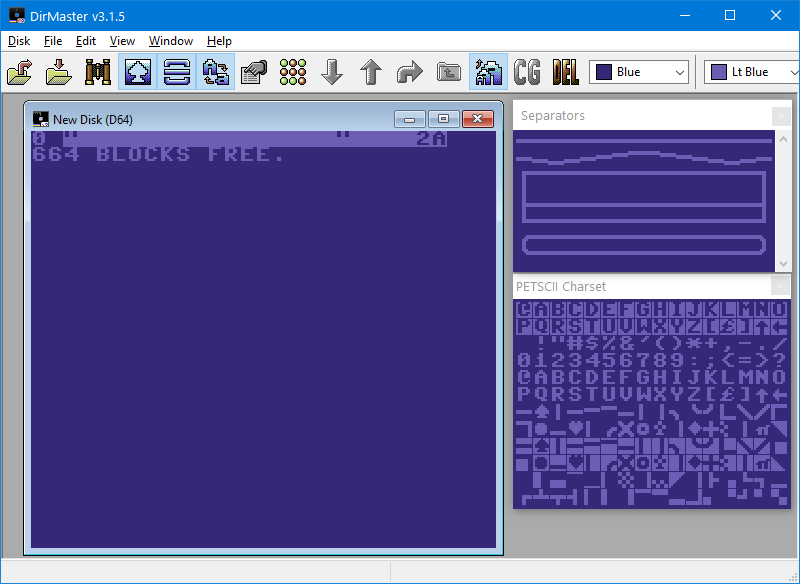The height and width of the screenshot is (584, 800).
Task: Click the CG toolbar icon
Action: coord(527,72)
